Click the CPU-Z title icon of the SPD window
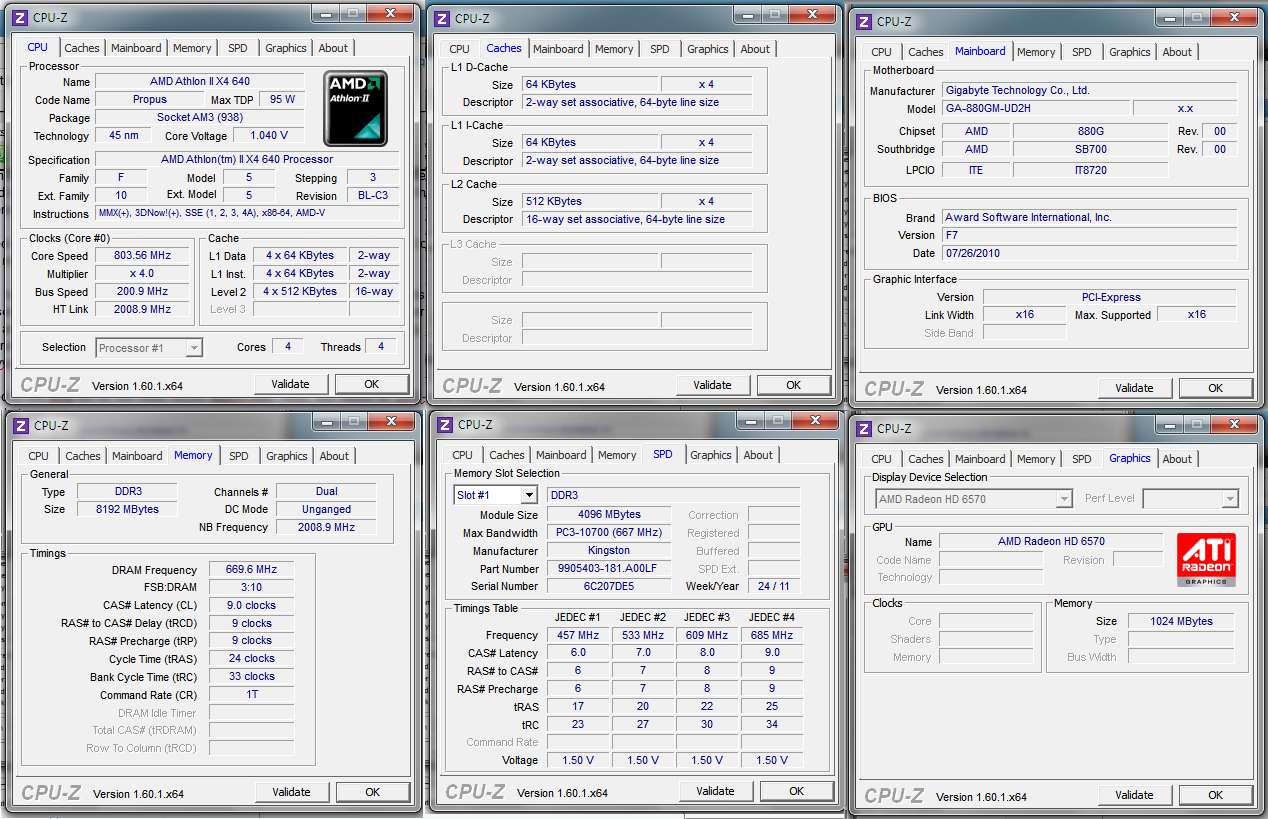 (x=443, y=425)
